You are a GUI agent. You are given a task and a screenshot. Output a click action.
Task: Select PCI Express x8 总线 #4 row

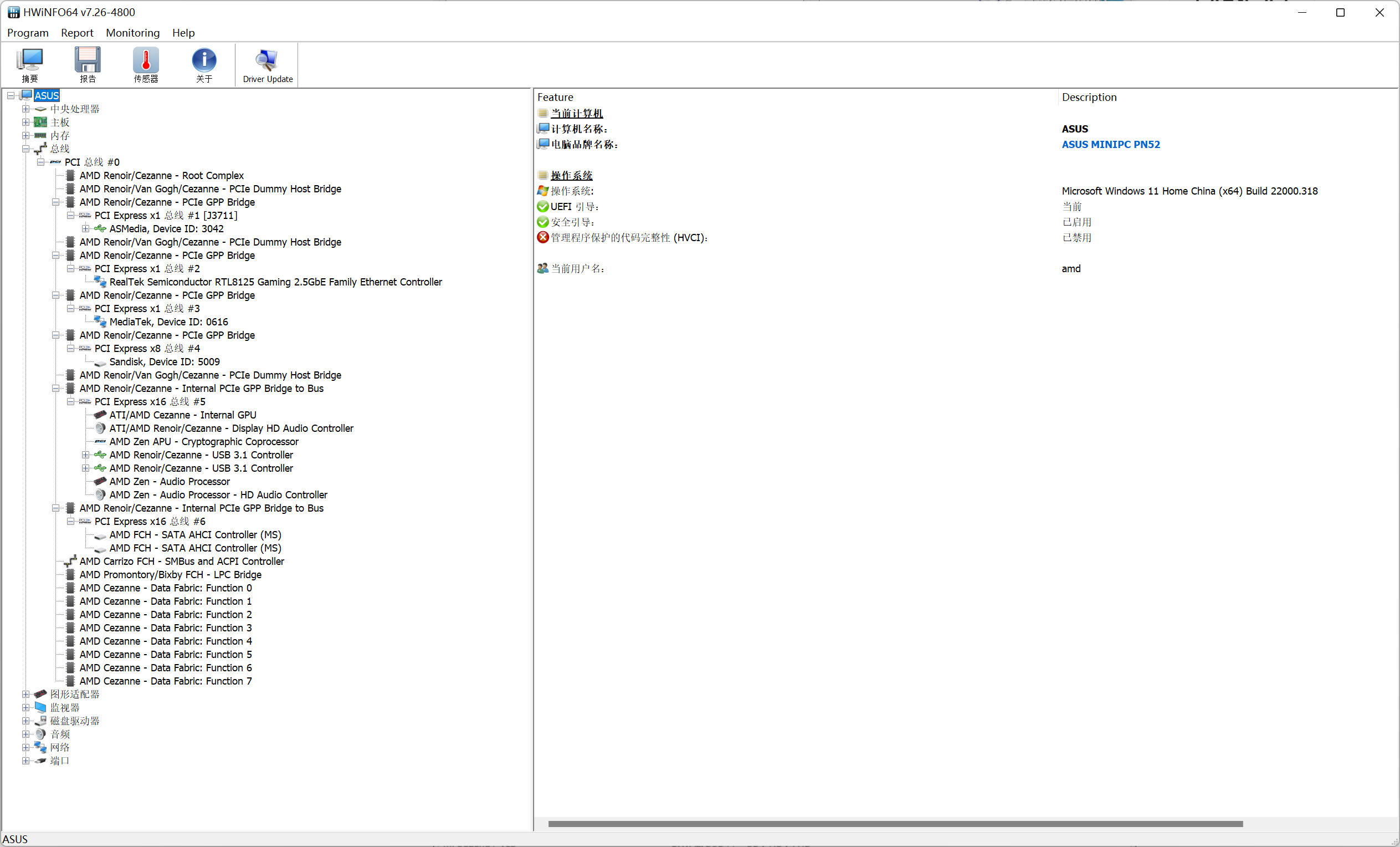147,349
